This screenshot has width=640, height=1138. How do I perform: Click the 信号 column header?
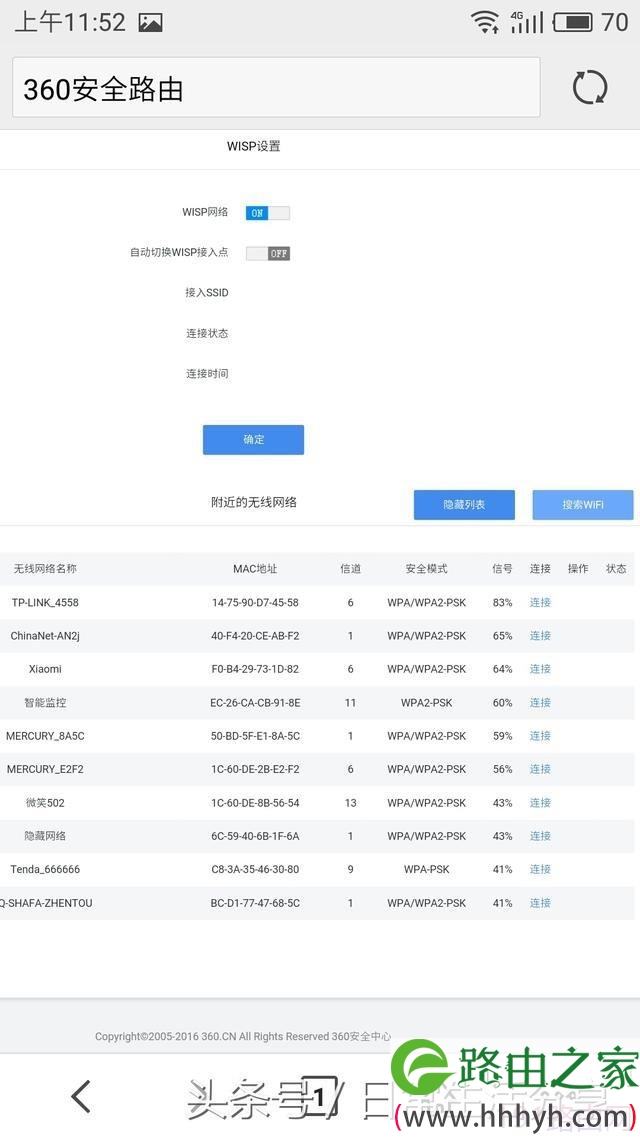coord(502,569)
